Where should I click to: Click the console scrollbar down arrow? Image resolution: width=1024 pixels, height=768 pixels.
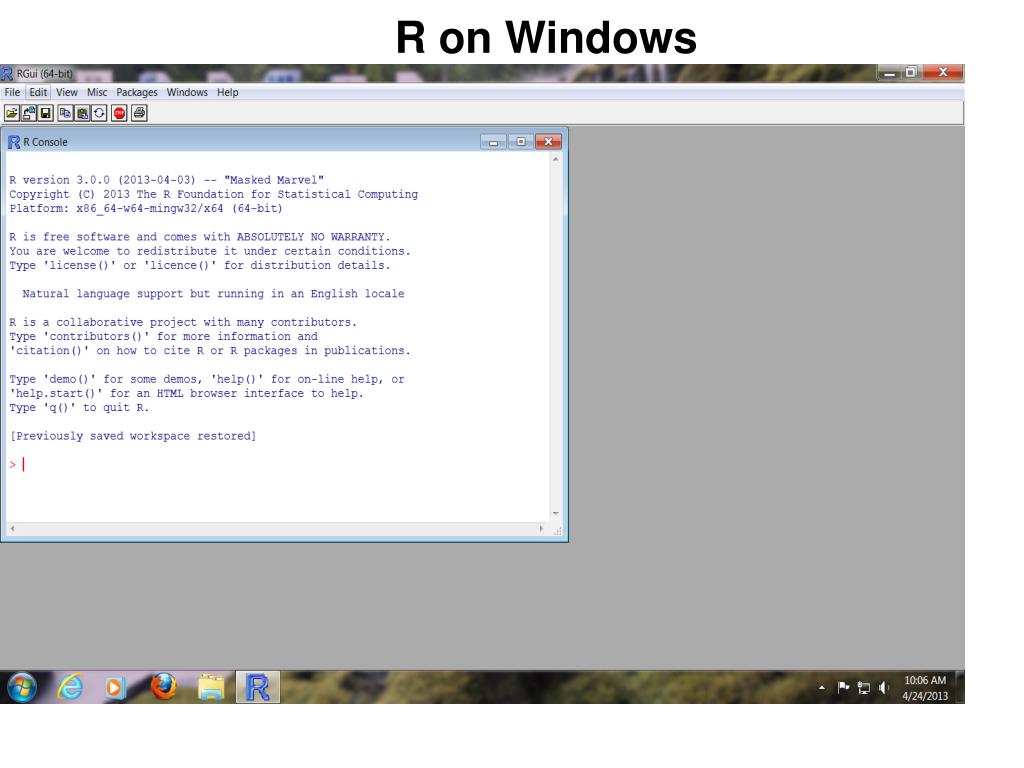click(x=556, y=514)
